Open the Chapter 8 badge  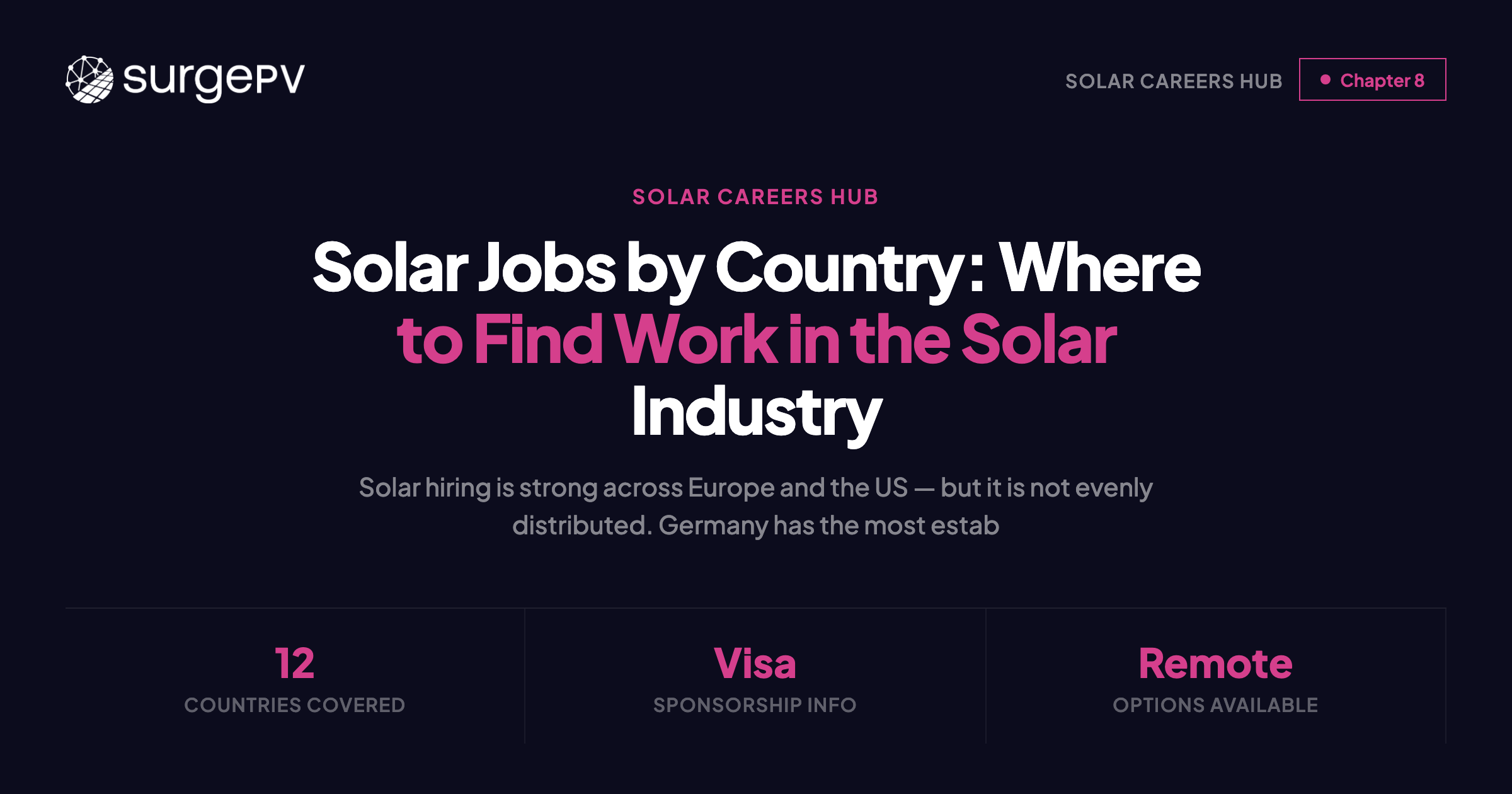[1373, 79]
